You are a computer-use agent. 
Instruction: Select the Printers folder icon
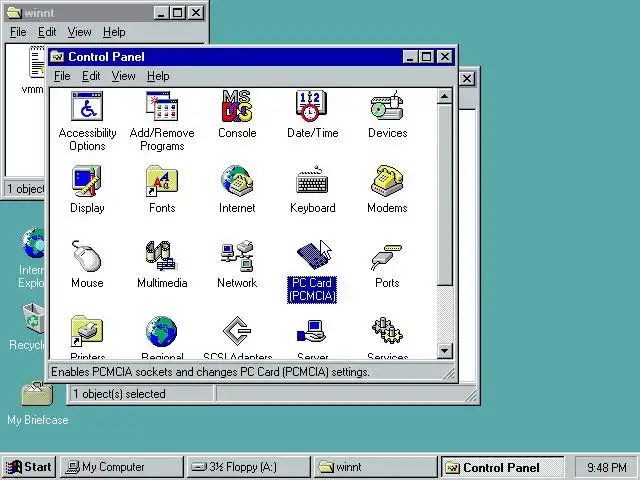click(87, 331)
